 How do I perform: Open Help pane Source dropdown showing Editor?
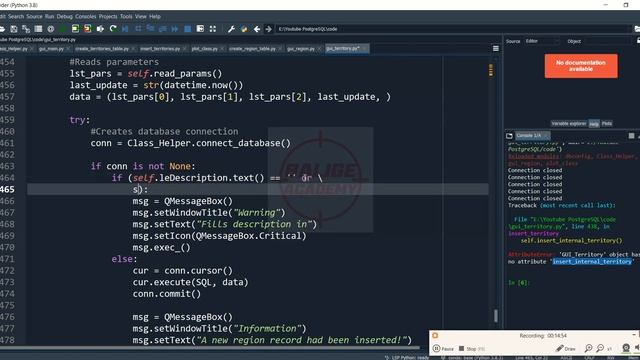click(x=542, y=41)
